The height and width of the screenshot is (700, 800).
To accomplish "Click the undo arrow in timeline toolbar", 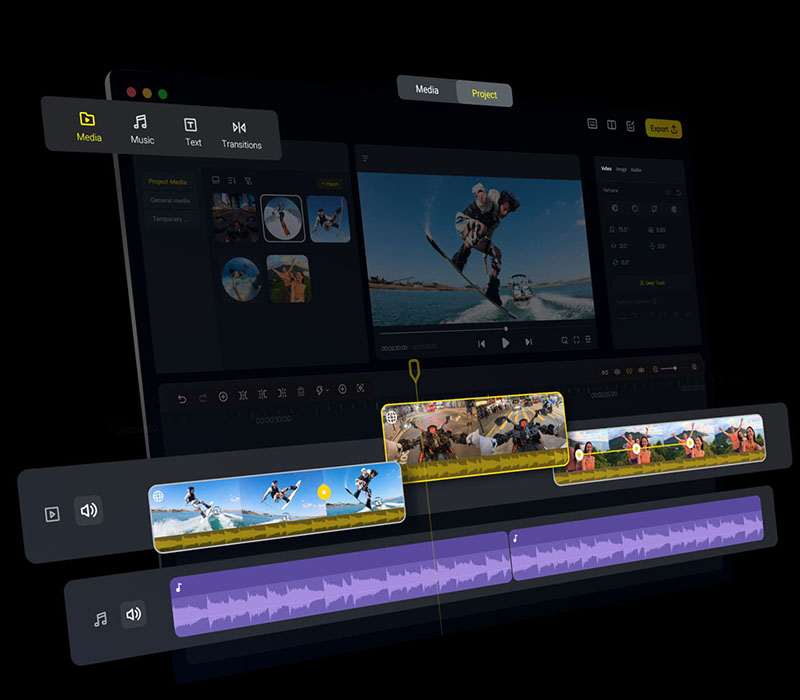I will coord(181,398).
